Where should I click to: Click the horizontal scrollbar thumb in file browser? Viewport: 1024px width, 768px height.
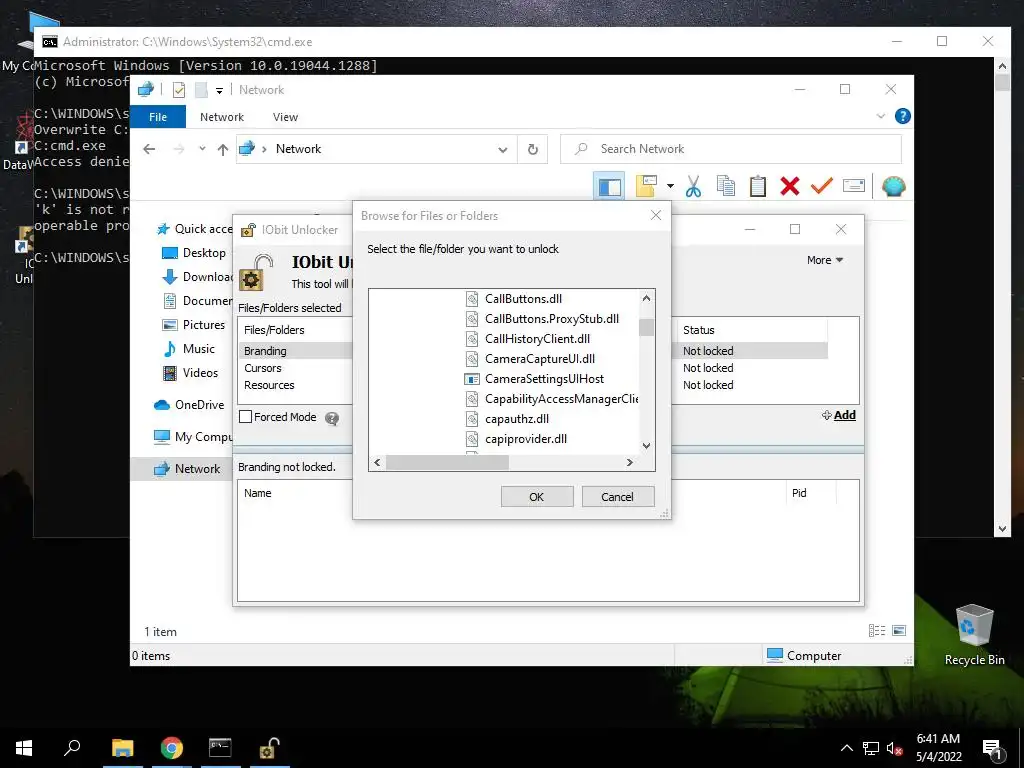pos(447,462)
